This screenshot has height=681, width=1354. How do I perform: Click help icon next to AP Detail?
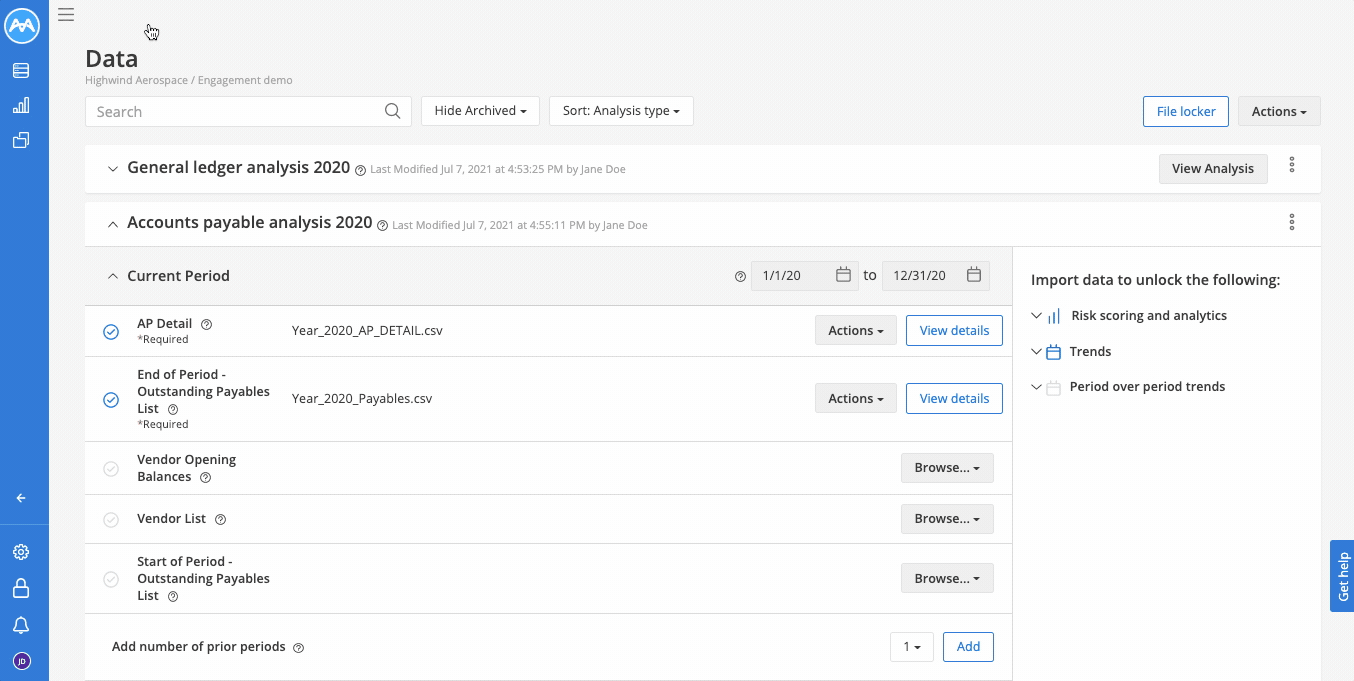(207, 324)
